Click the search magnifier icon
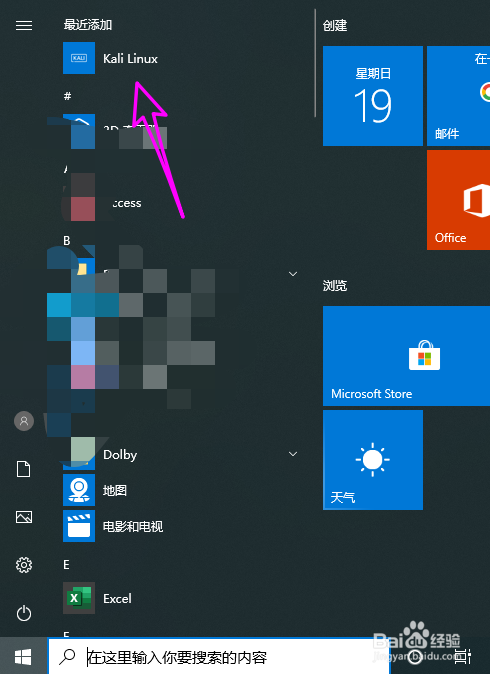The height and width of the screenshot is (674, 490). click(67, 656)
